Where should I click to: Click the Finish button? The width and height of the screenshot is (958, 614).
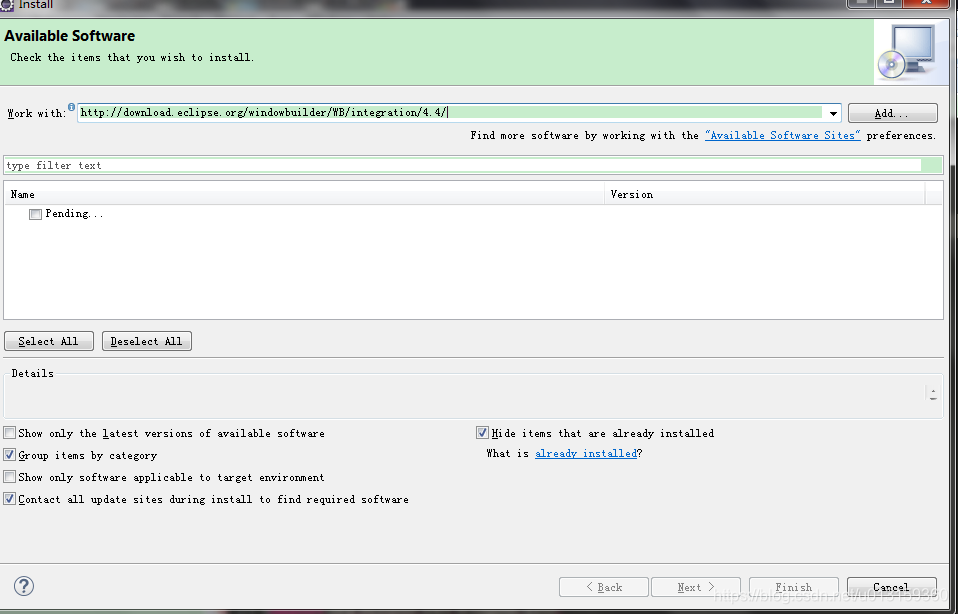point(794,587)
